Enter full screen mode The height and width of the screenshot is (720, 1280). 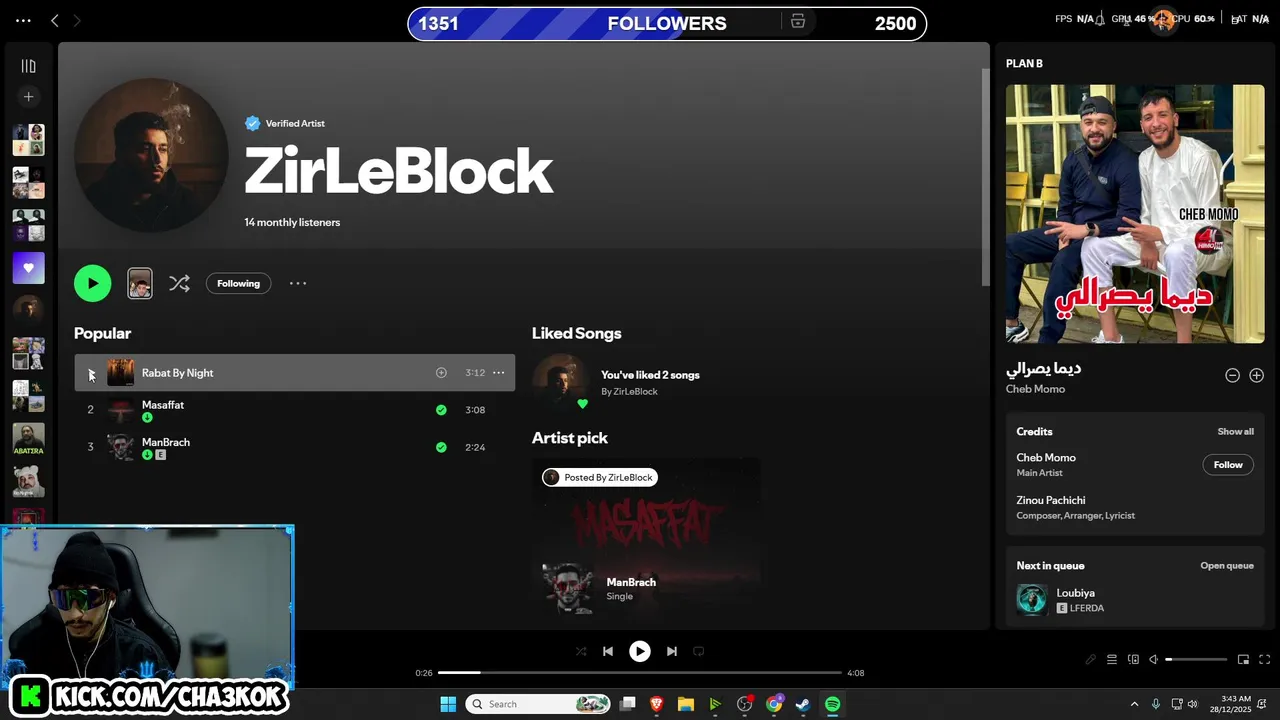(x=1264, y=659)
